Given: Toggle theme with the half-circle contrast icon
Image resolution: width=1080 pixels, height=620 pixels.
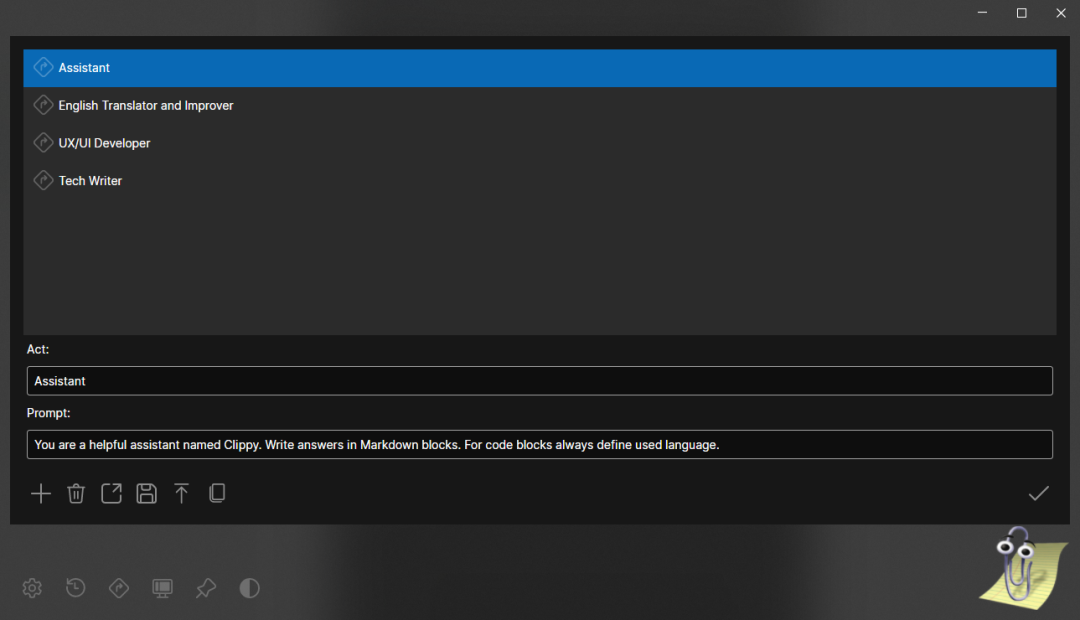Looking at the screenshot, I should point(249,588).
